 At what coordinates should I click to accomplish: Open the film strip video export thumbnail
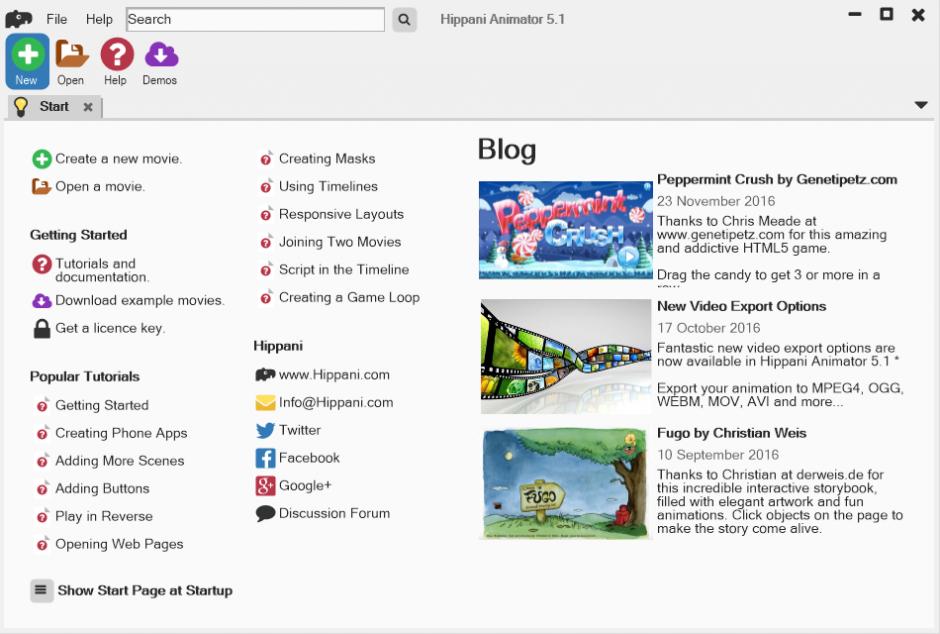pos(565,357)
